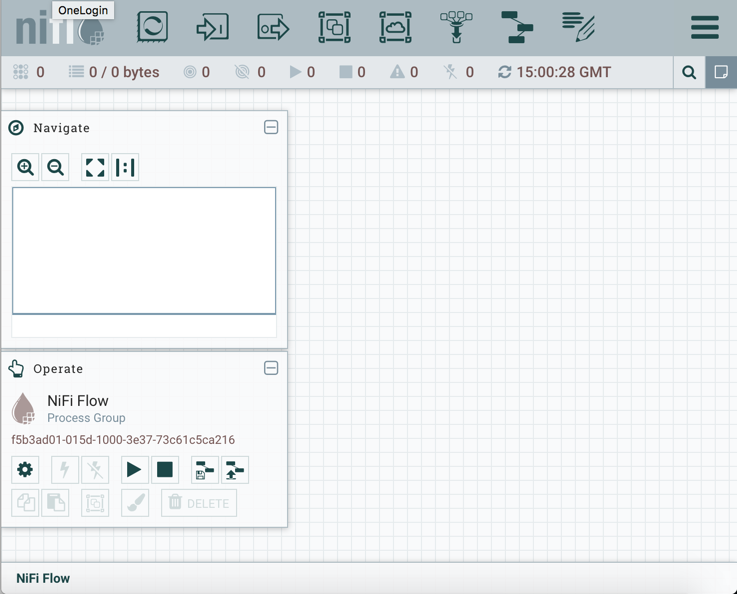Image resolution: width=737 pixels, height=594 pixels.
Task: Click the fit to screen button
Action: (95, 168)
